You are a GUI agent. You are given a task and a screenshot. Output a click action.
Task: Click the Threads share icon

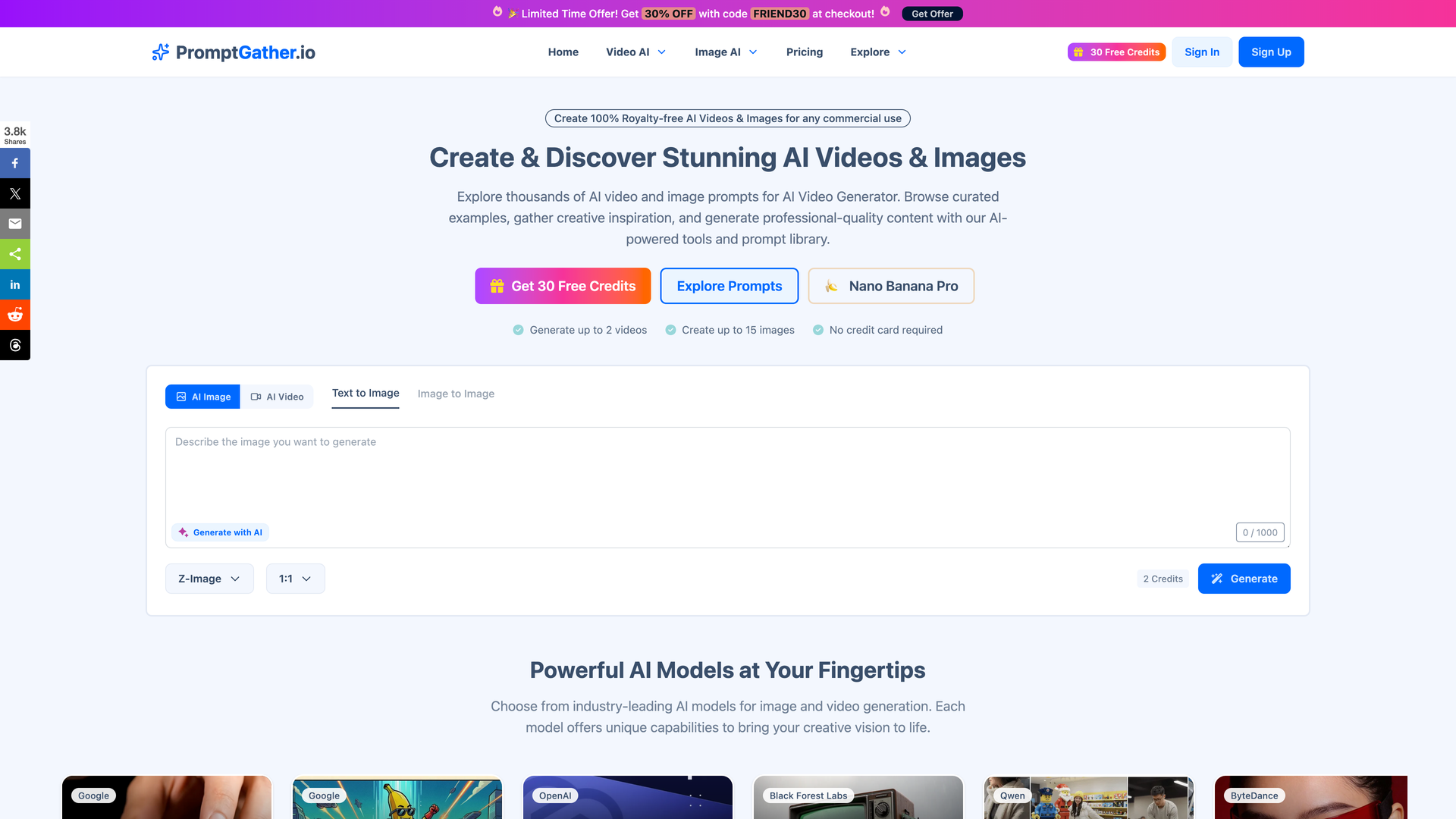[x=15, y=345]
